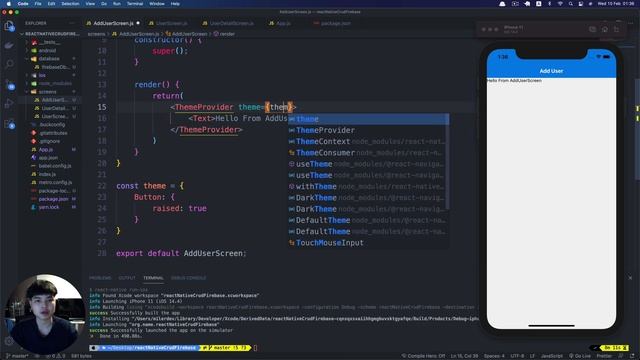This screenshot has width=640, height=360.
Task: Open the Problems panel tab
Action: (x=100, y=278)
